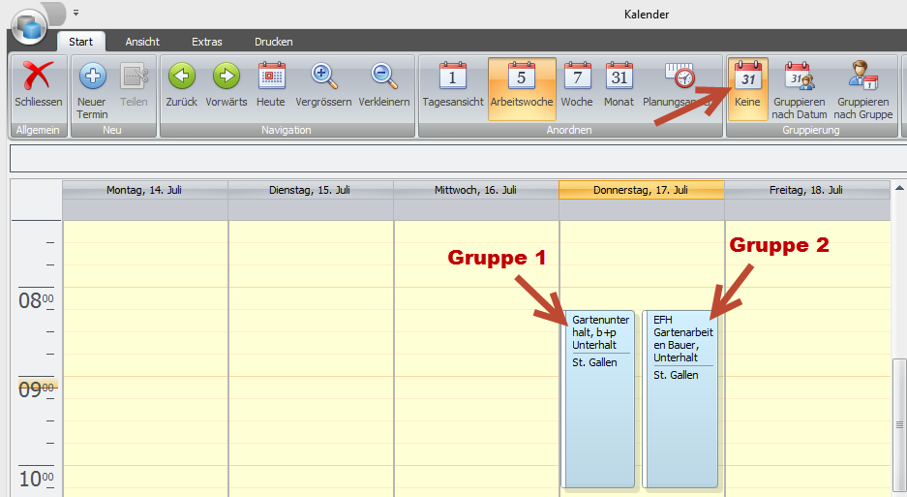Open the Ansicht ribbon tab

[x=142, y=42]
